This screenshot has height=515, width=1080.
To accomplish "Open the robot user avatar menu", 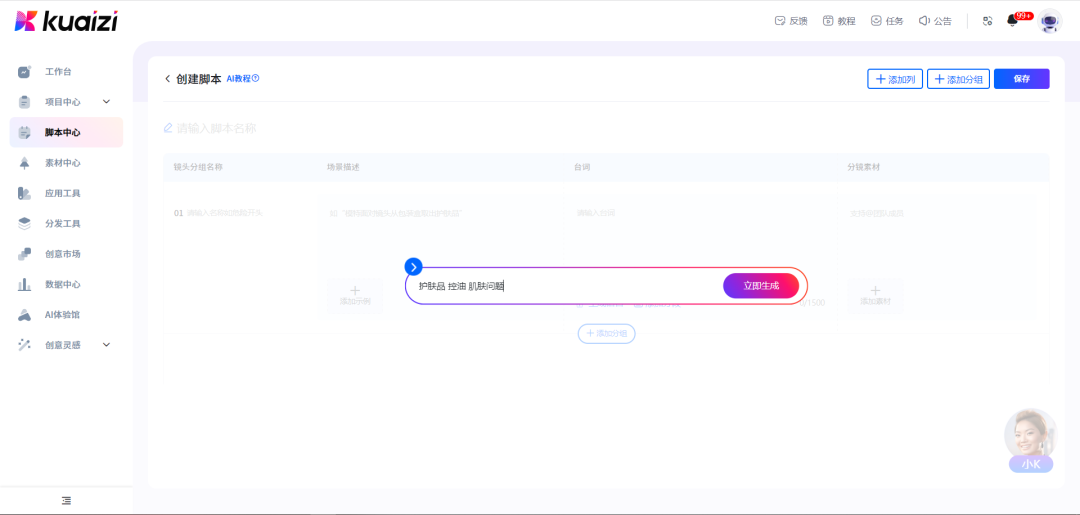I will (1050, 21).
